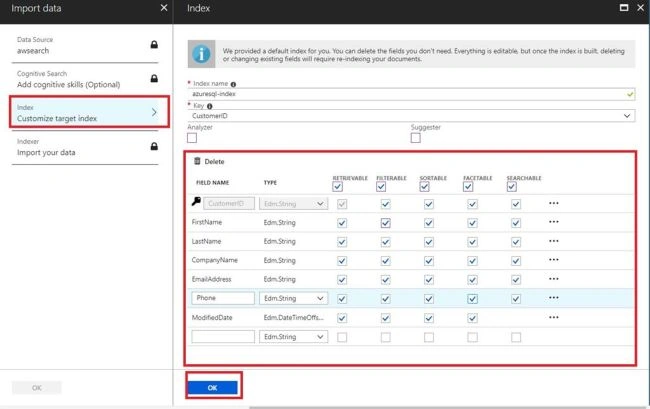Image resolution: width=650 pixels, height=409 pixels.
Task: Open more options for CompanyName row
Action: [553, 259]
